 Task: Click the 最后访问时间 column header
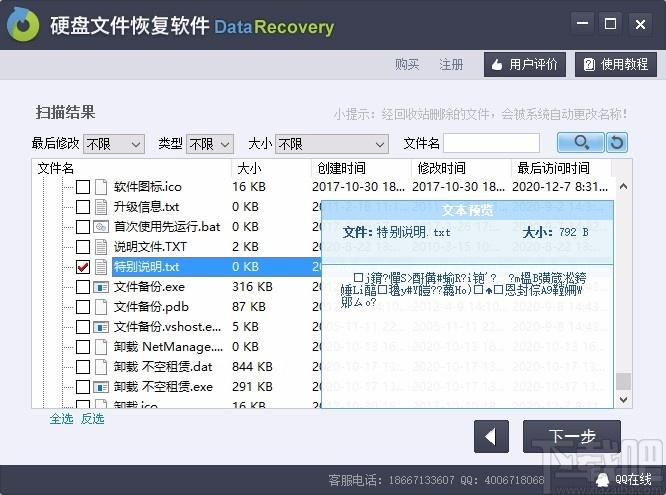561,168
